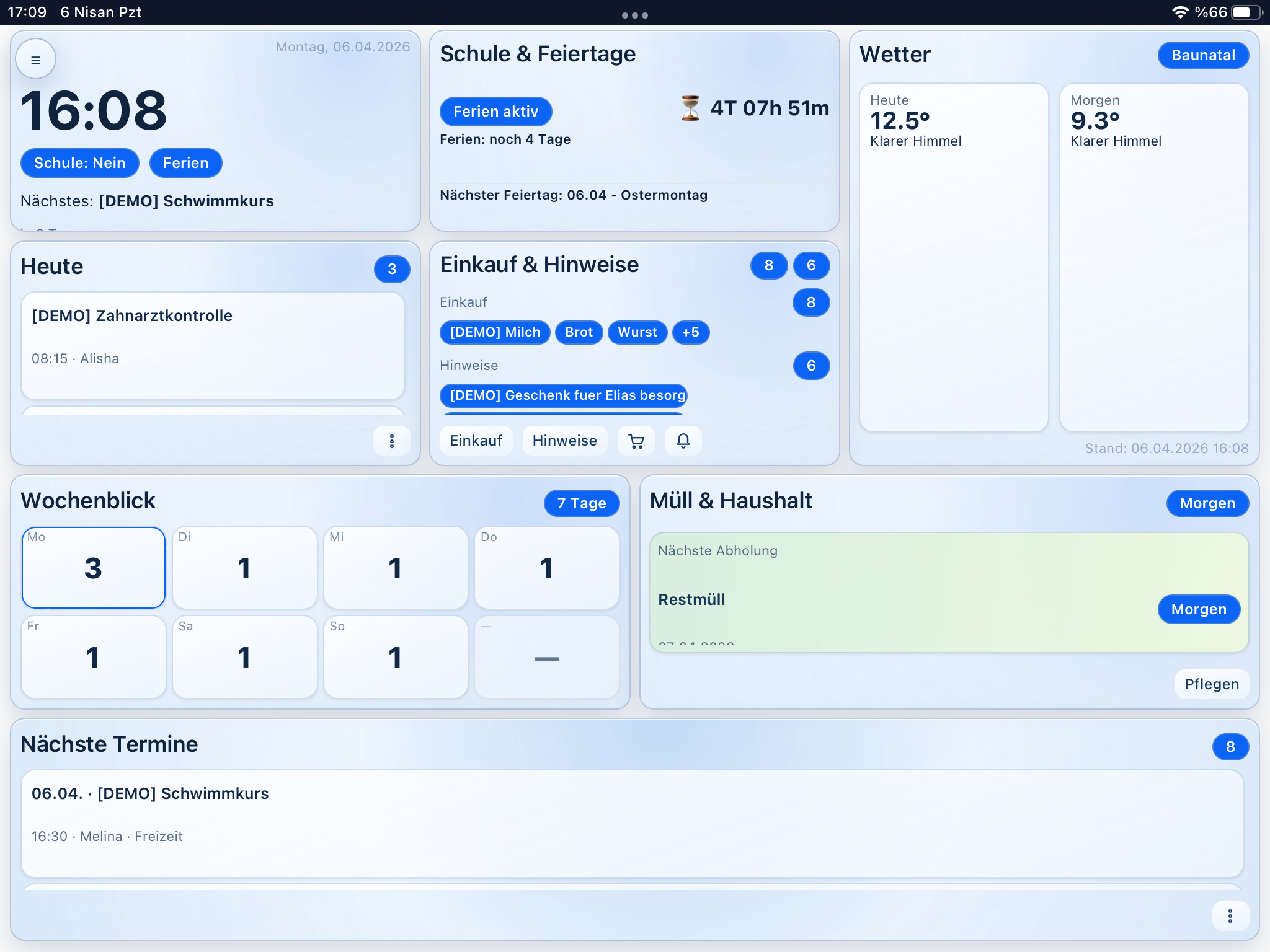
Task: Tap the Wi-Fi status icon
Action: point(1179,12)
